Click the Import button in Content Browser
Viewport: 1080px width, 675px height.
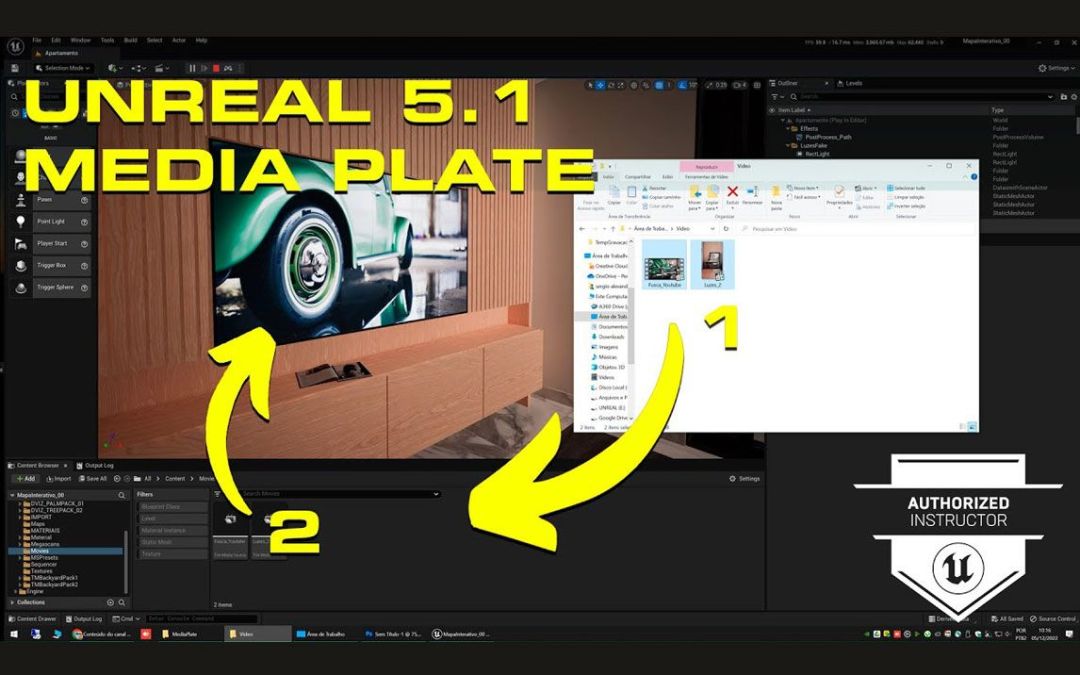(x=59, y=479)
